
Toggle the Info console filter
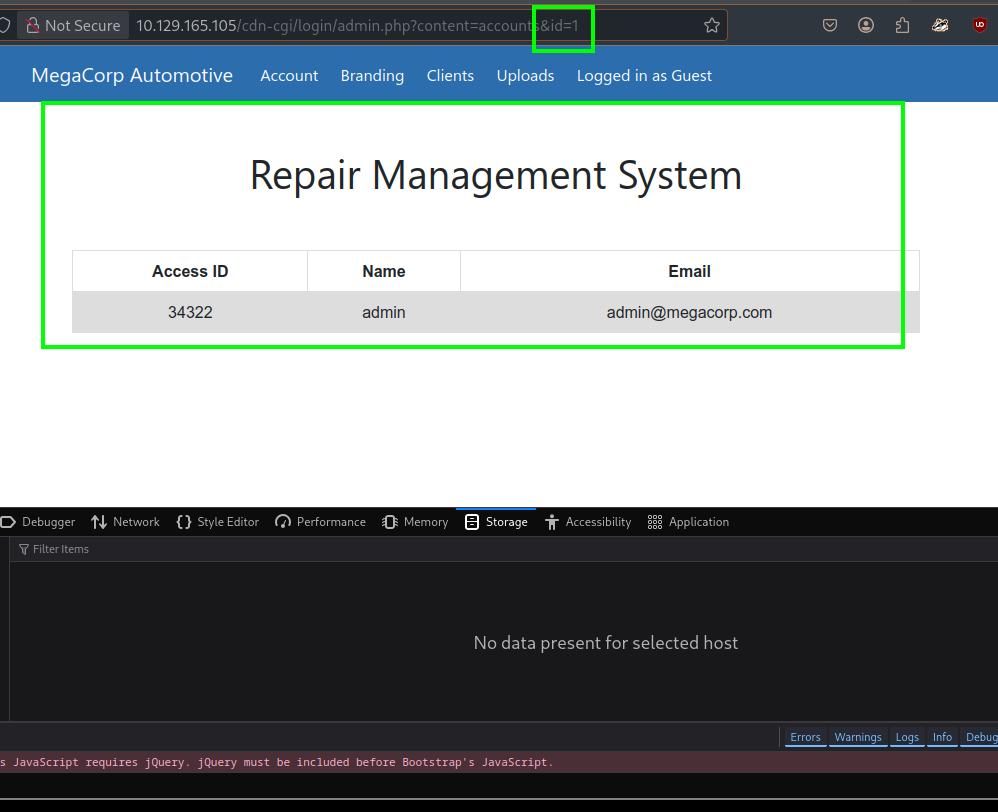(942, 737)
